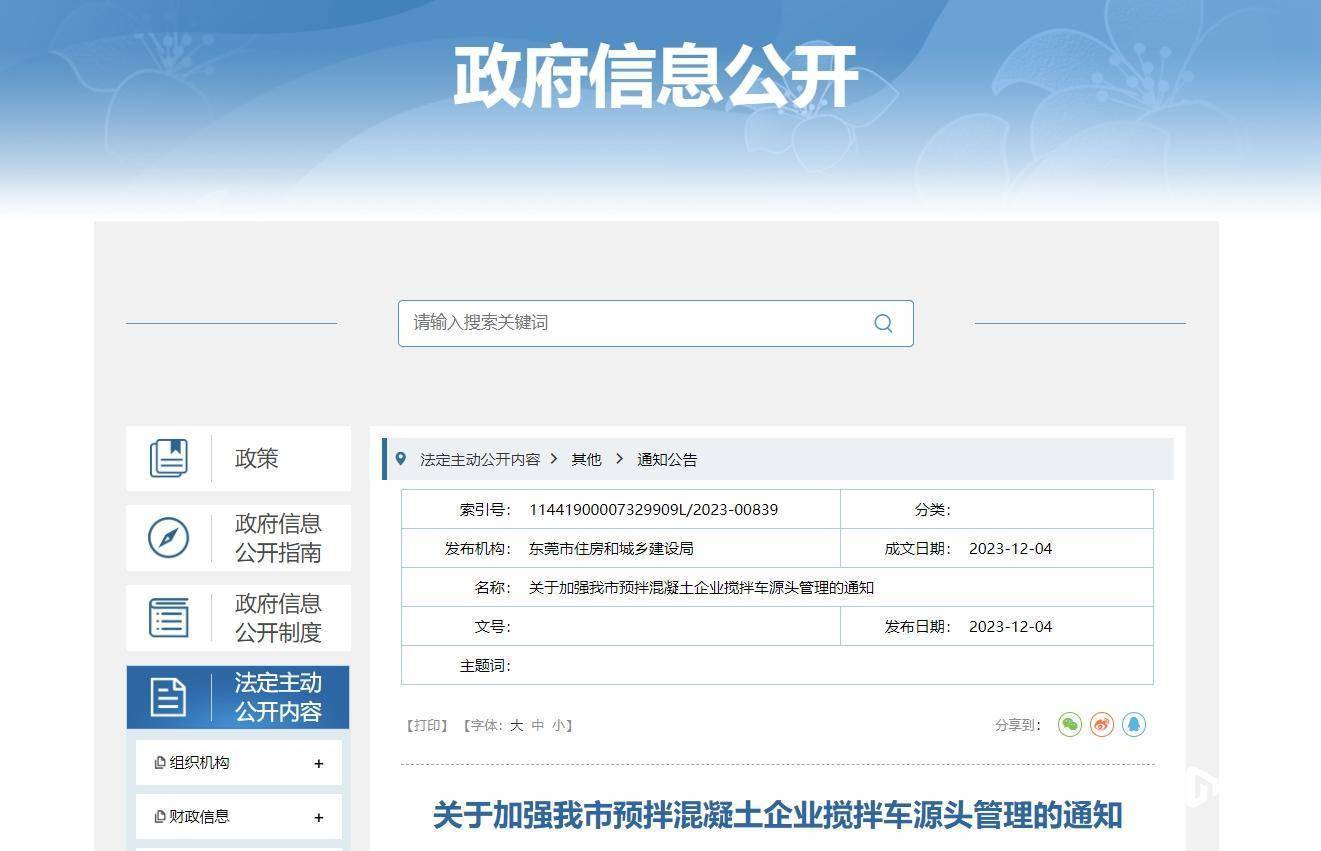1321x851 pixels.
Task: Share to Weibo icon
Action: coord(1102,724)
